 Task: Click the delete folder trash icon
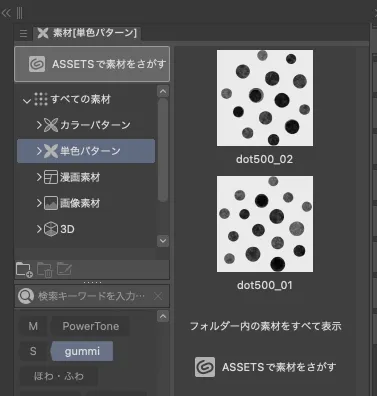[45, 270]
